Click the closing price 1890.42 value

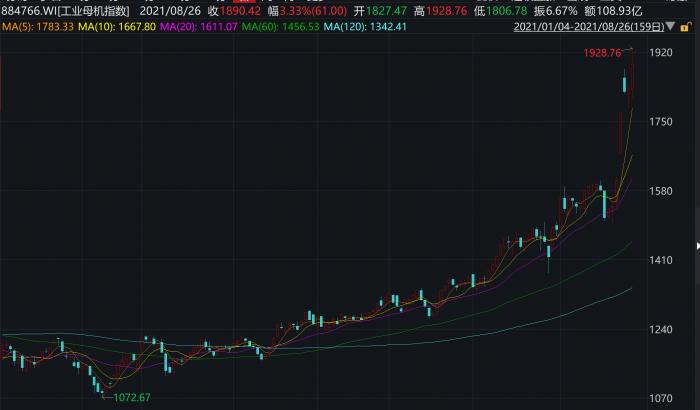[x=241, y=10]
